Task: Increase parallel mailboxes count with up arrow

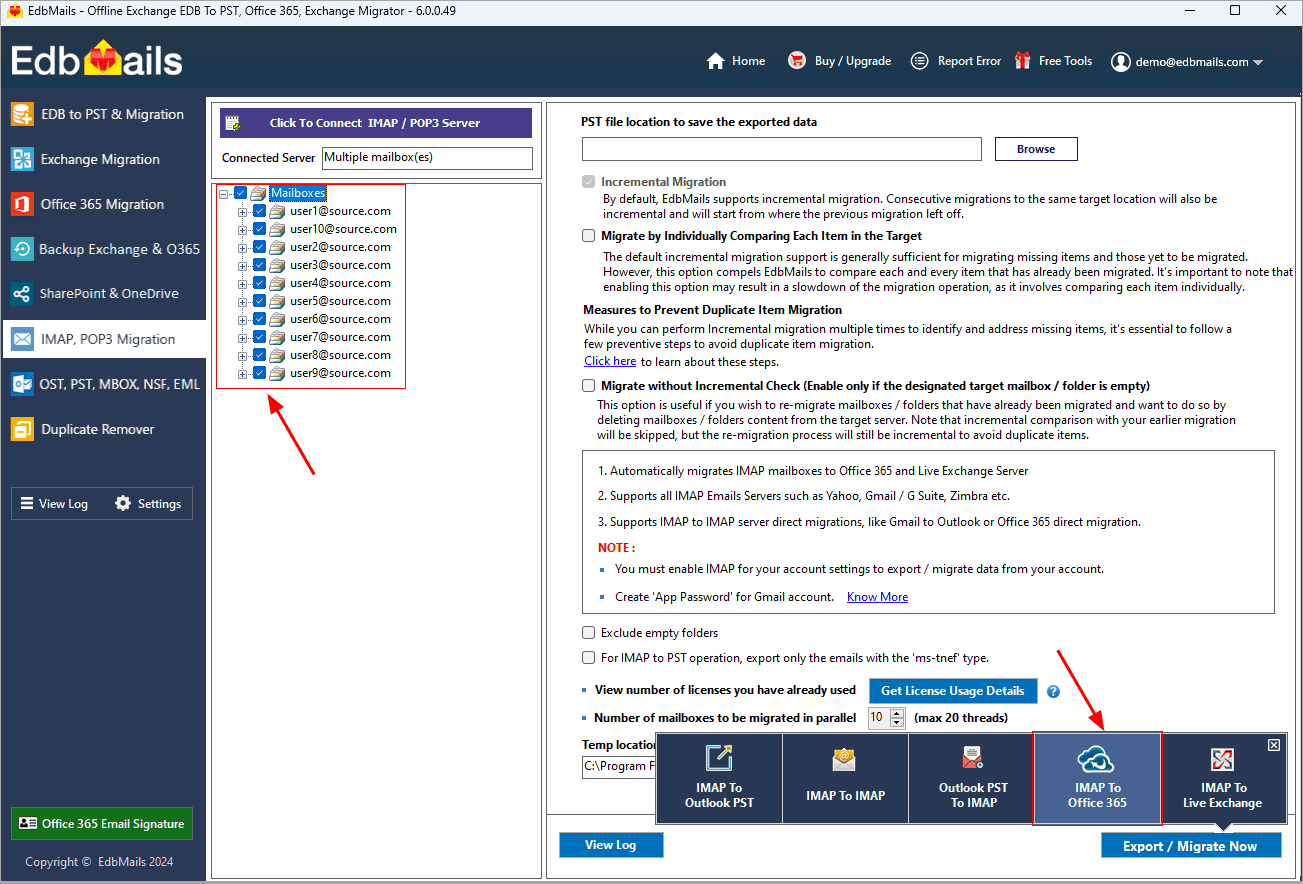Action: [x=896, y=713]
